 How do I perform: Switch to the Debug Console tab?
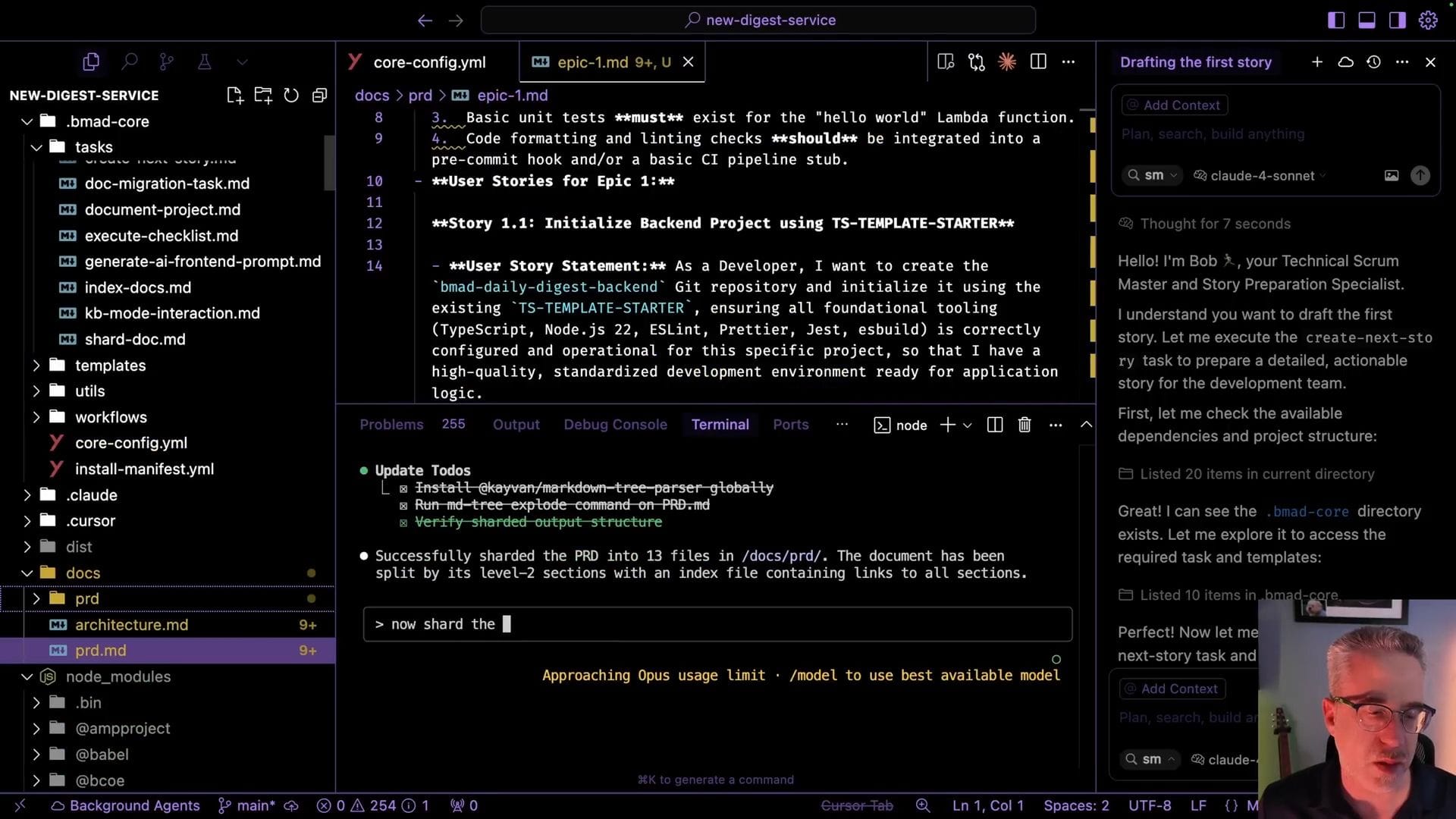[615, 425]
